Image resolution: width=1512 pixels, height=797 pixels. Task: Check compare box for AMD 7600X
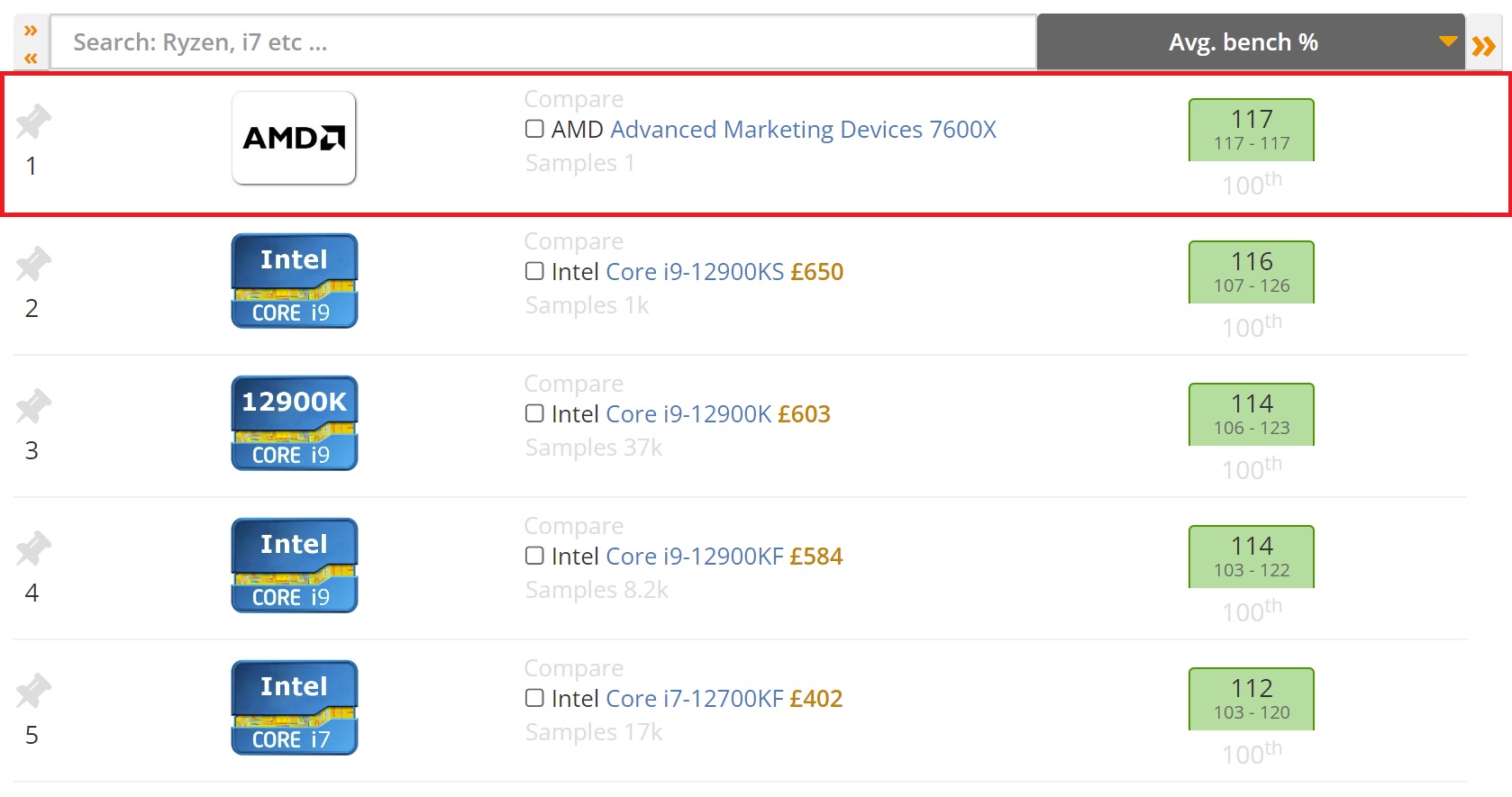point(534,129)
